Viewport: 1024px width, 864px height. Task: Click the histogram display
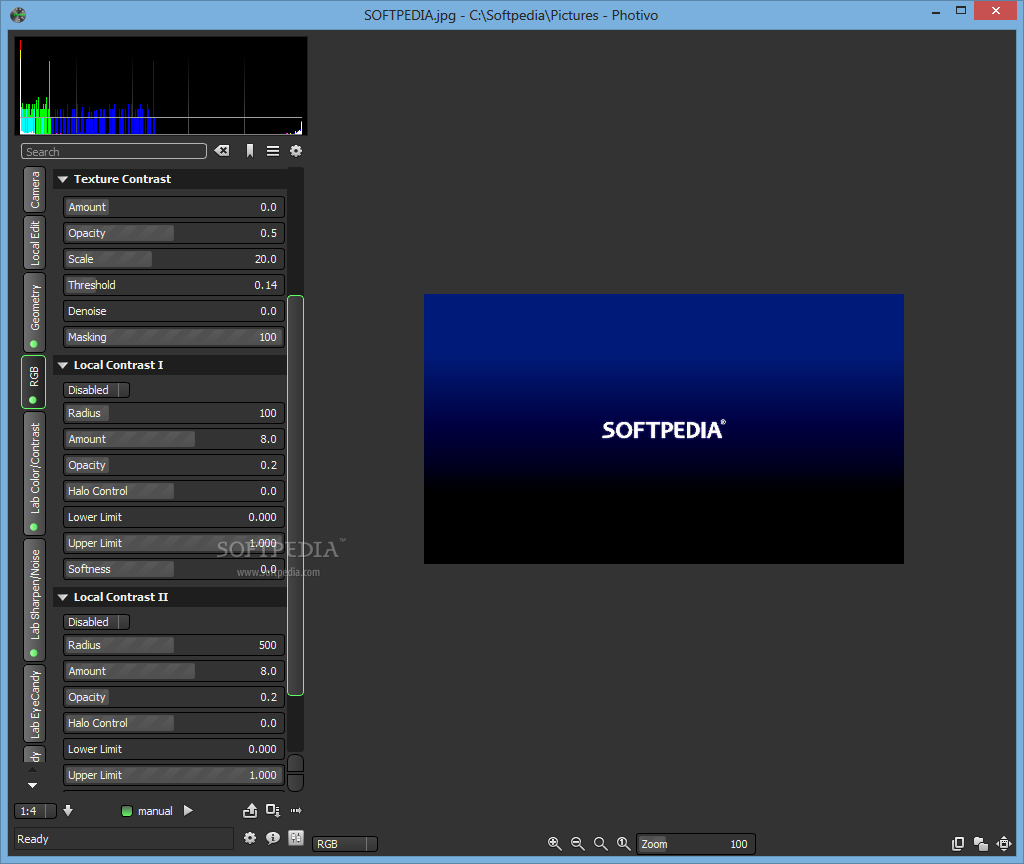point(161,86)
